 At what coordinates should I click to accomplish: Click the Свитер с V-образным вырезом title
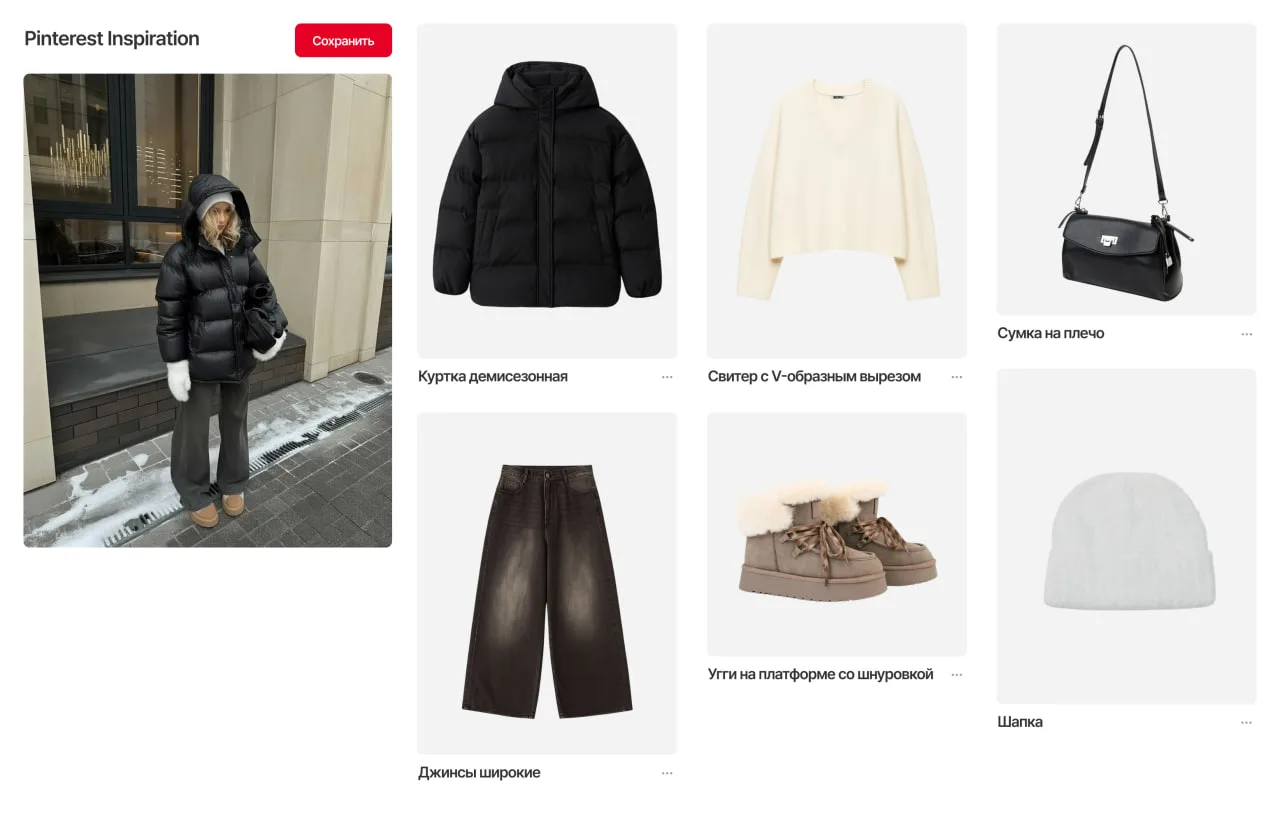tap(814, 377)
